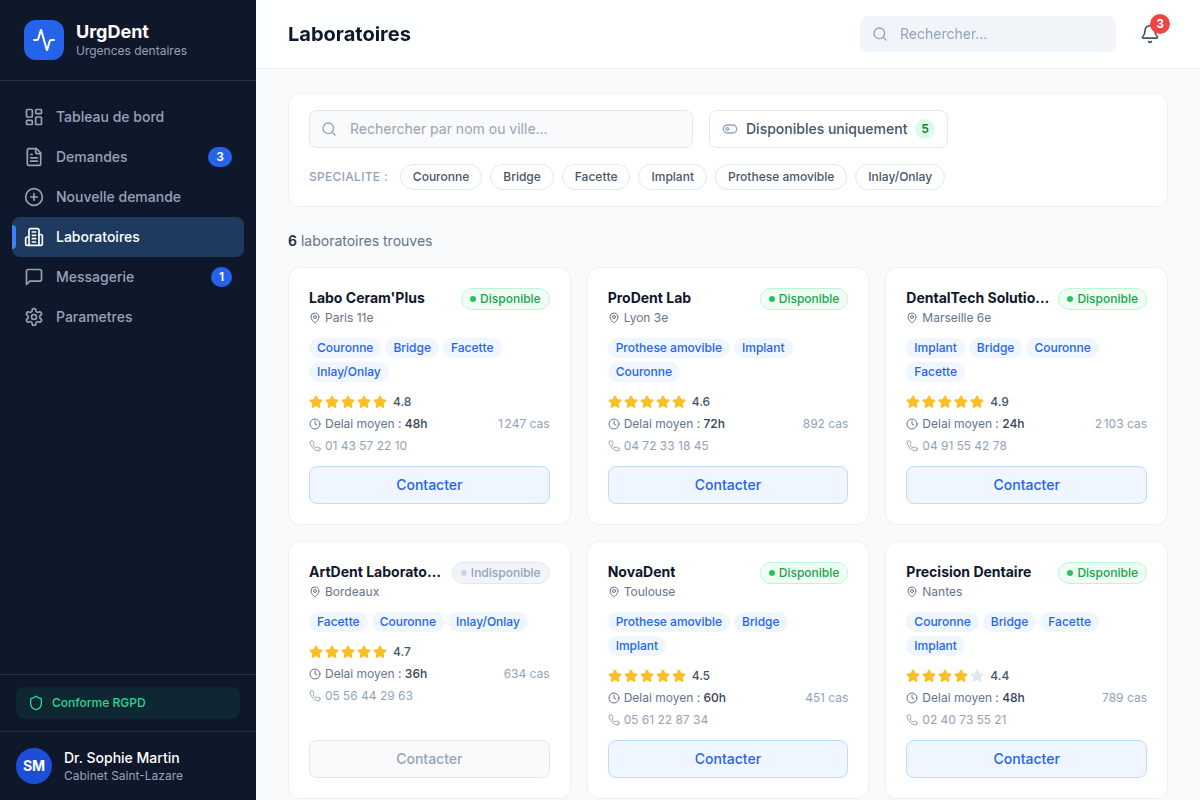
Task: Toggle the Couronne specialty filter chip
Action: pos(441,177)
